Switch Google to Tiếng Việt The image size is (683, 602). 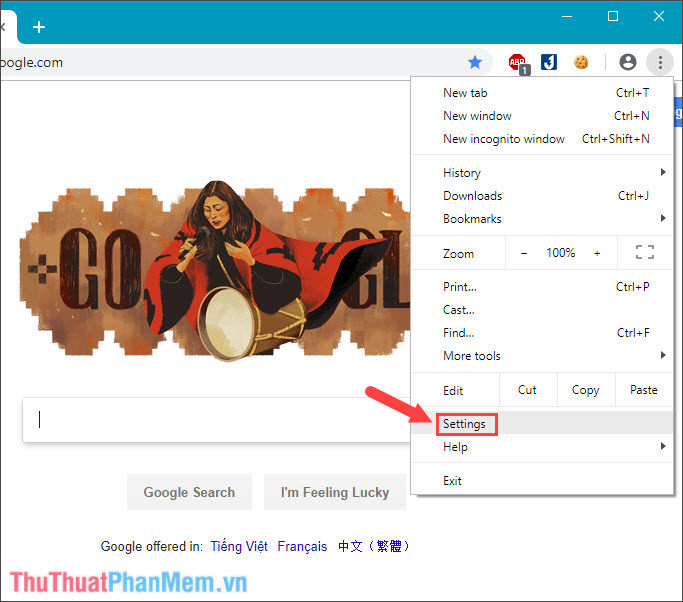click(x=239, y=546)
